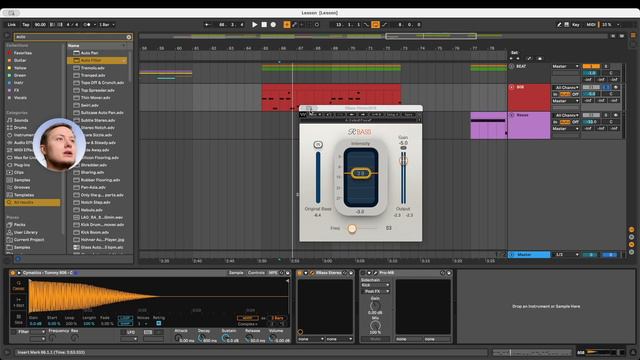The width and height of the screenshot is (640, 360).
Task: Click the Intensity control in RBass plugin
Action: coord(361,173)
